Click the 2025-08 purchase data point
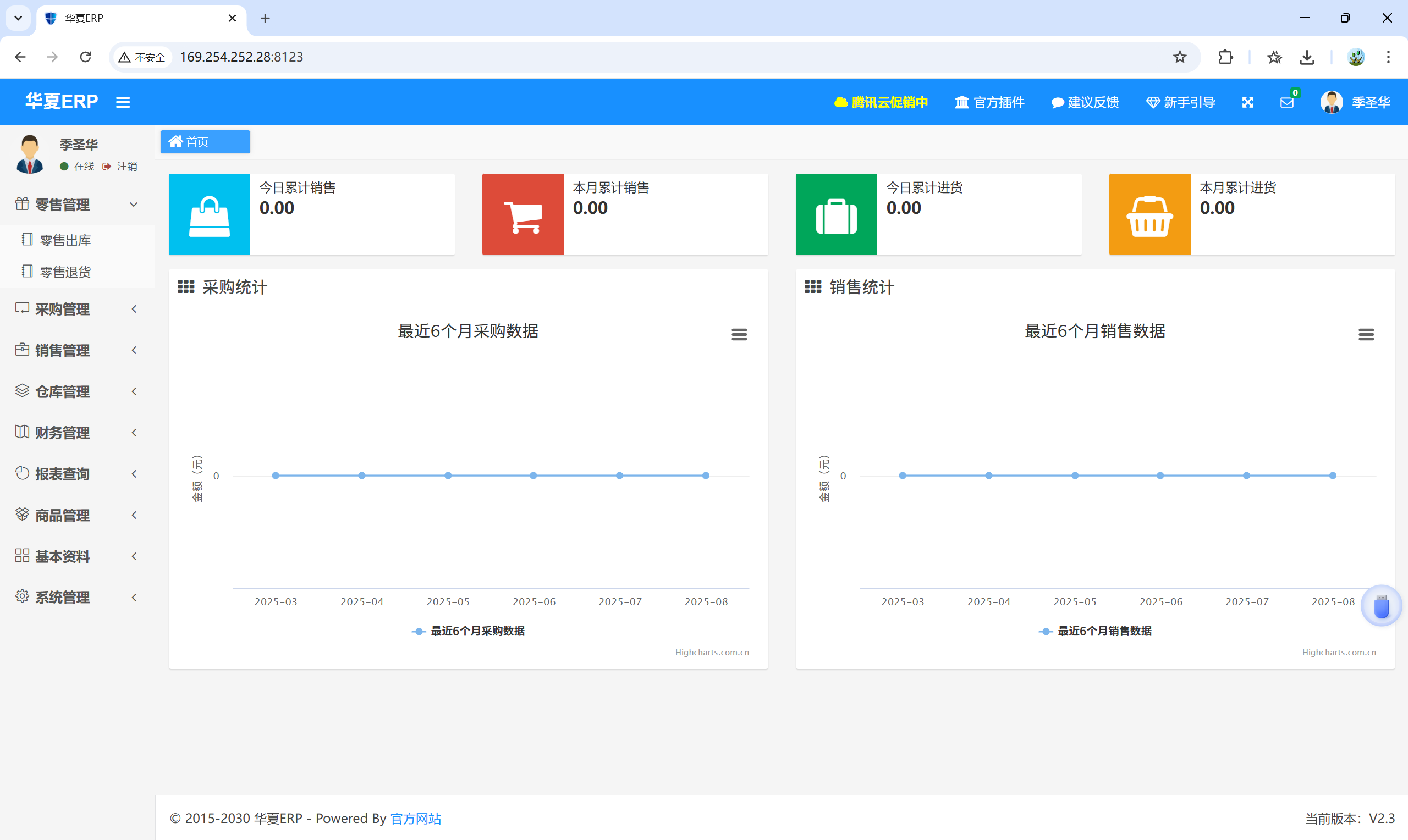The width and height of the screenshot is (1408, 840). (706, 476)
